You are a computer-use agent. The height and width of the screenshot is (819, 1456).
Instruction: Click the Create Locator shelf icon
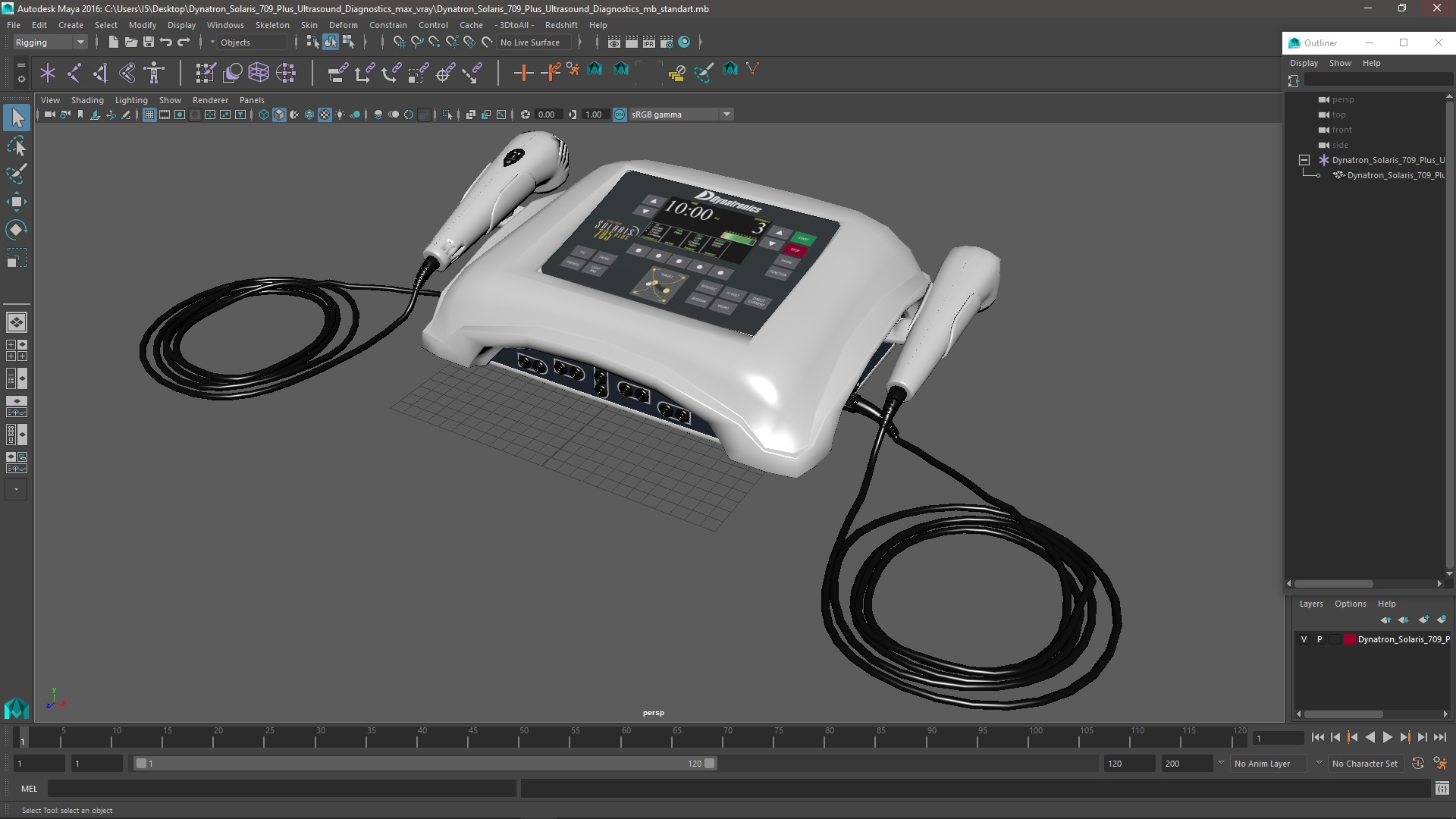[48, 73]
